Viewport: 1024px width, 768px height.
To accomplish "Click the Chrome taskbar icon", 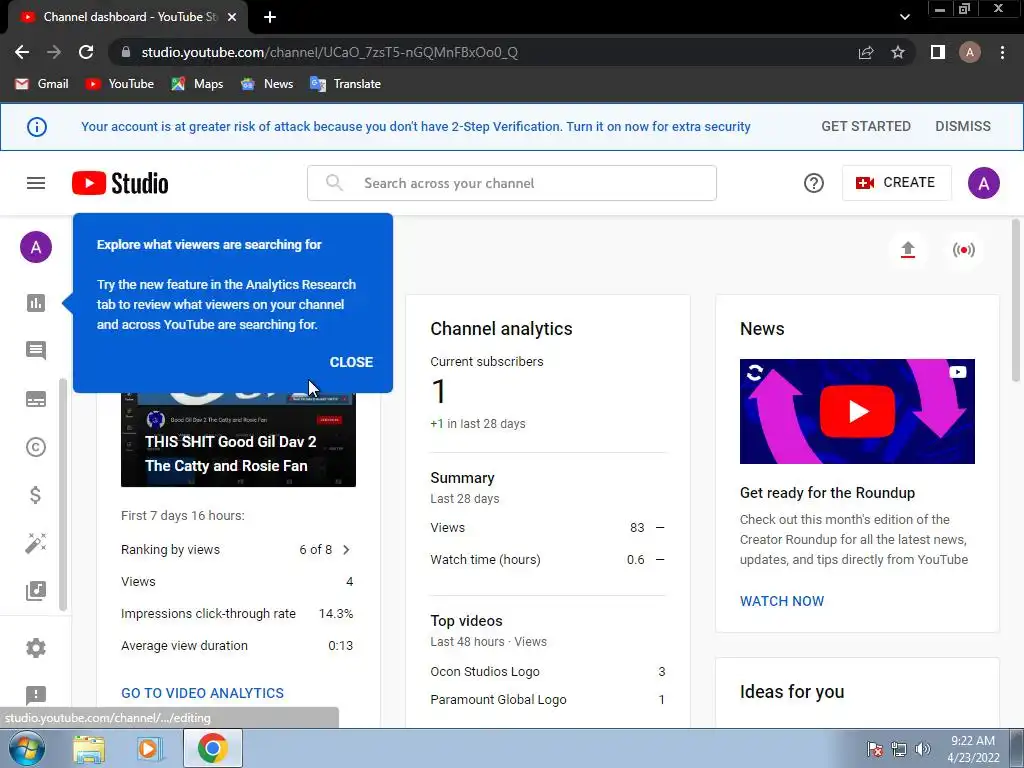I will 213,748.
